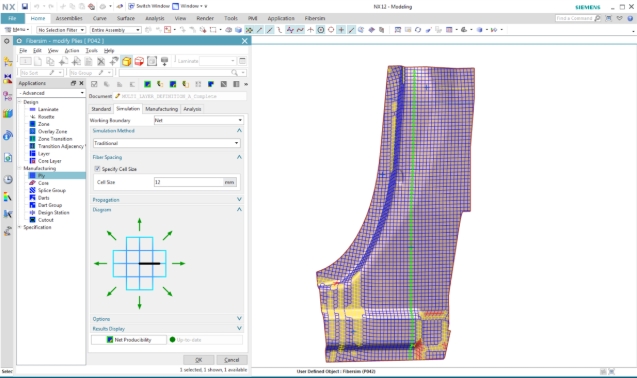
Task: Click the search magnifier icon in the filter field
Action: (x=234, y=73)
